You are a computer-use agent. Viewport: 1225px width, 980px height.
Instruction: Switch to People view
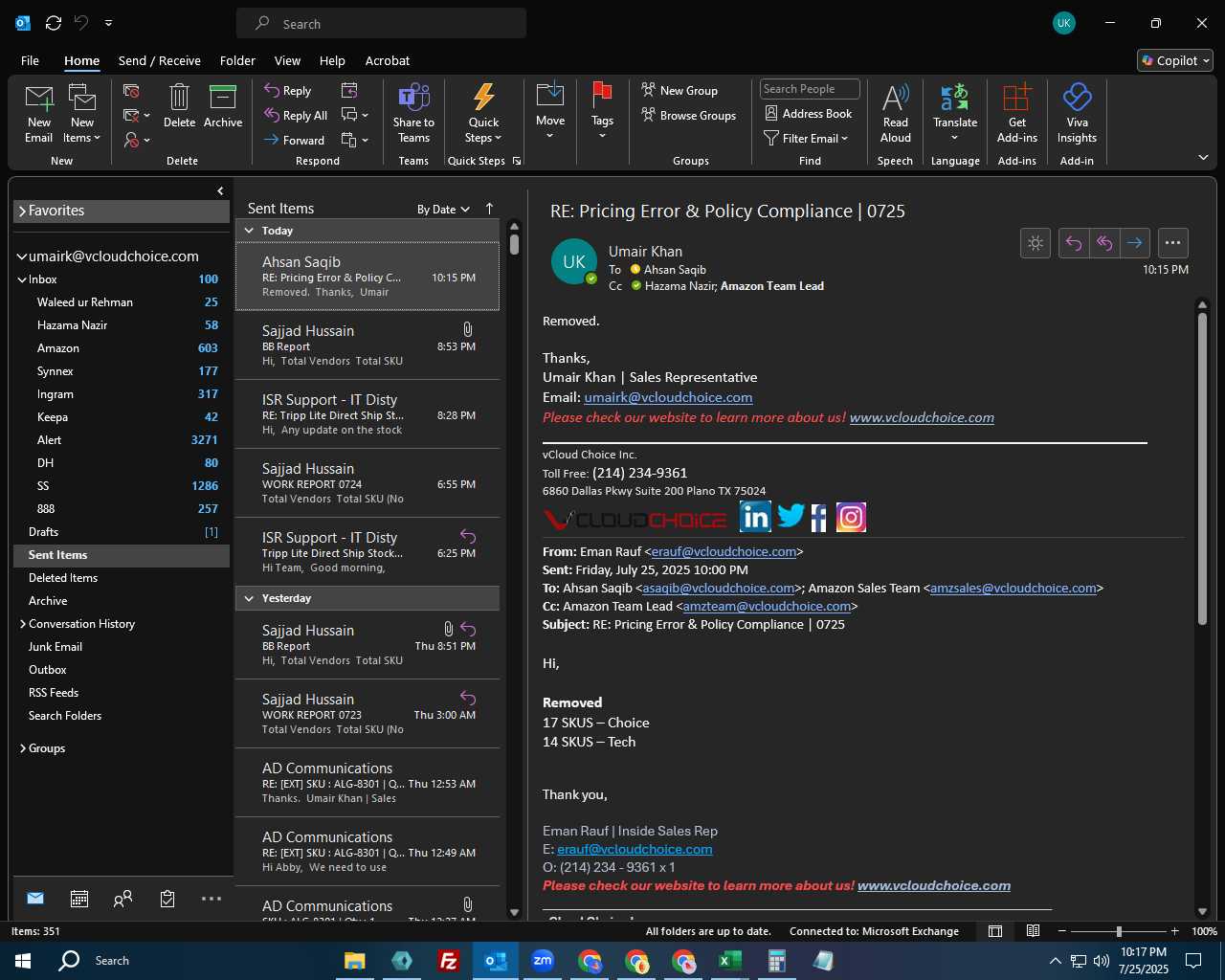tap(122, 899)
